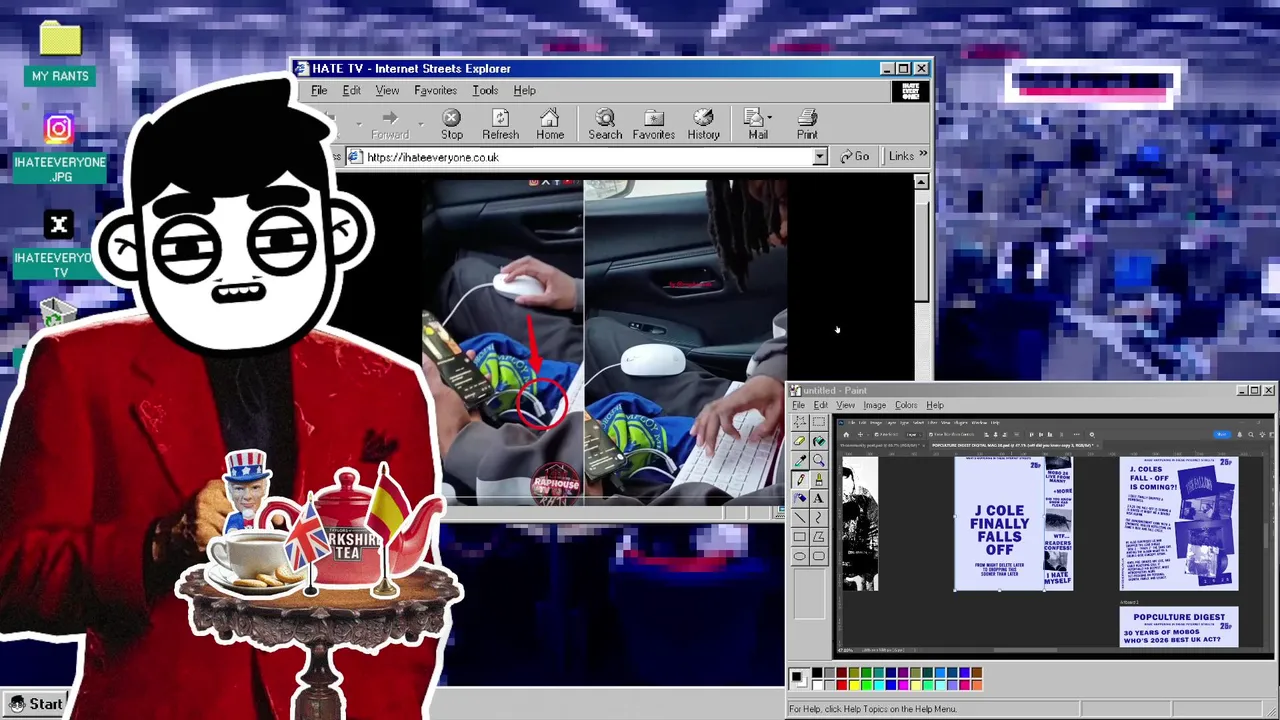Open the Paint Image menu
The width and height of the screenshot is (1280, 720).
[874, 405]
